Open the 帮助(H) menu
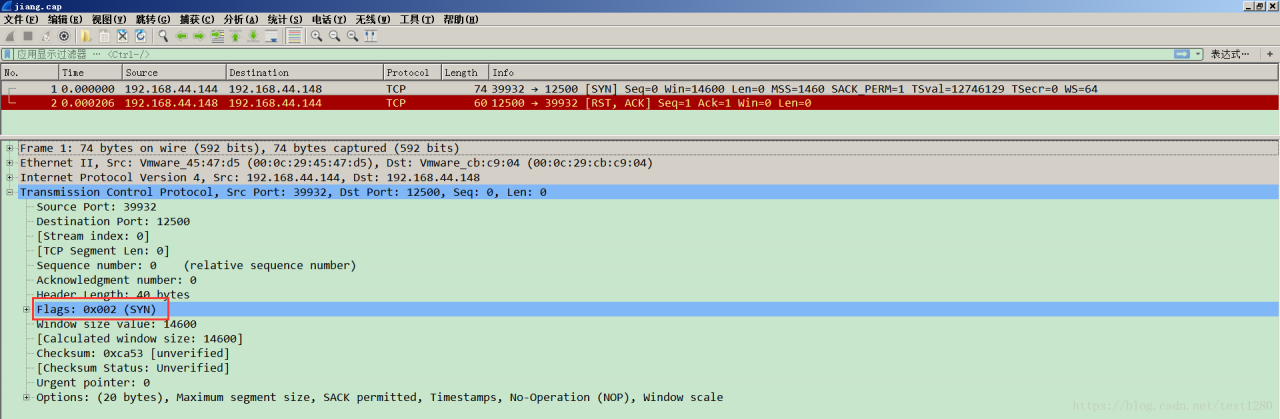1280x419 pixels. (461, 19)
